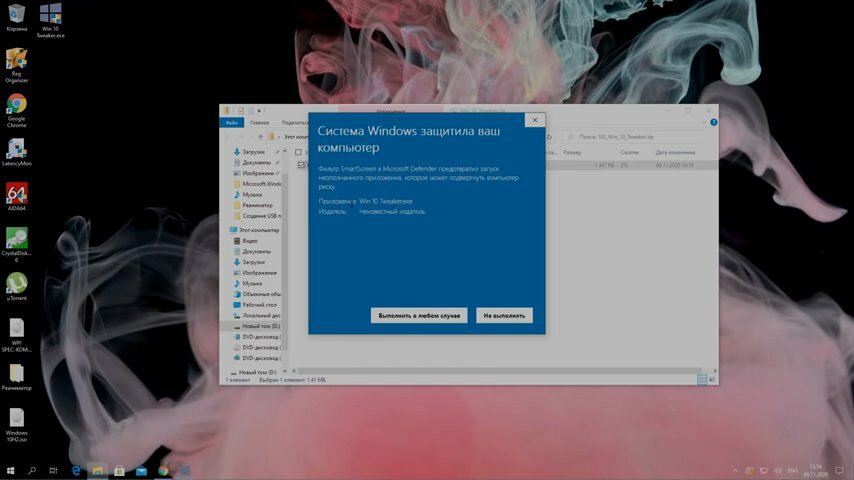This screenshot has width=854, height=480.
Task: Click 'Выполнить в любом случае' button
Action: point(419,315)
